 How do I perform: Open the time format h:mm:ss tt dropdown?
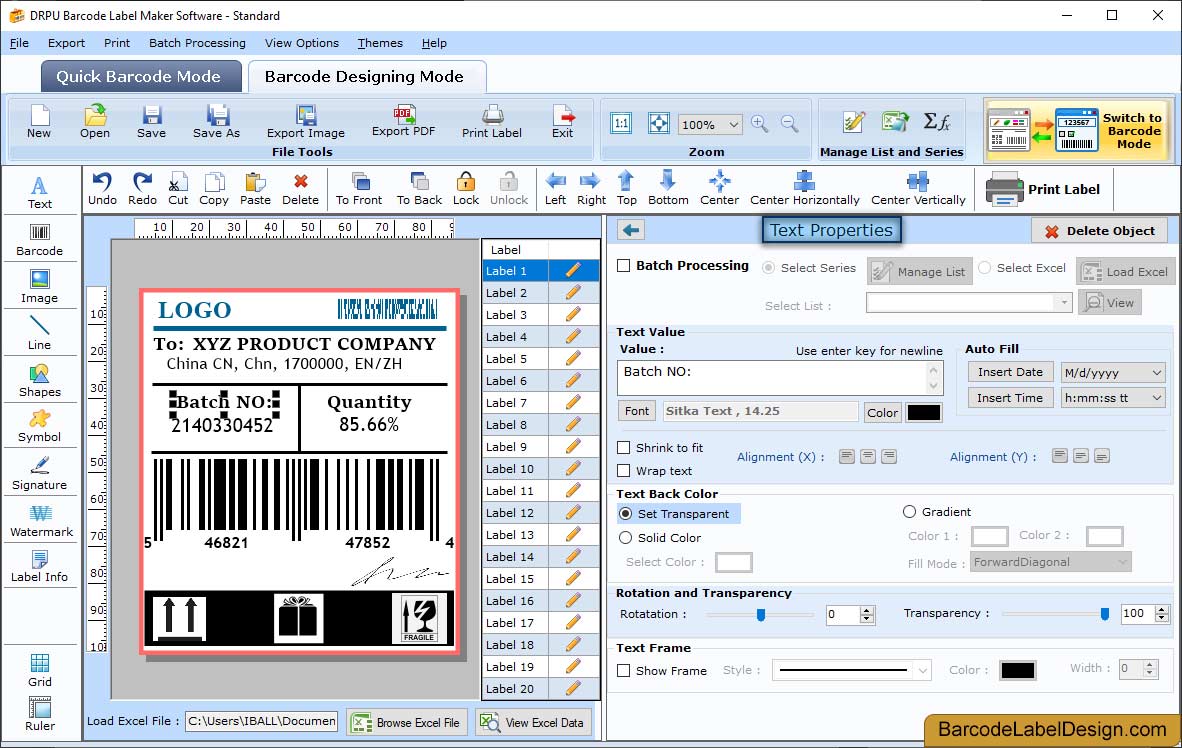1156,398
